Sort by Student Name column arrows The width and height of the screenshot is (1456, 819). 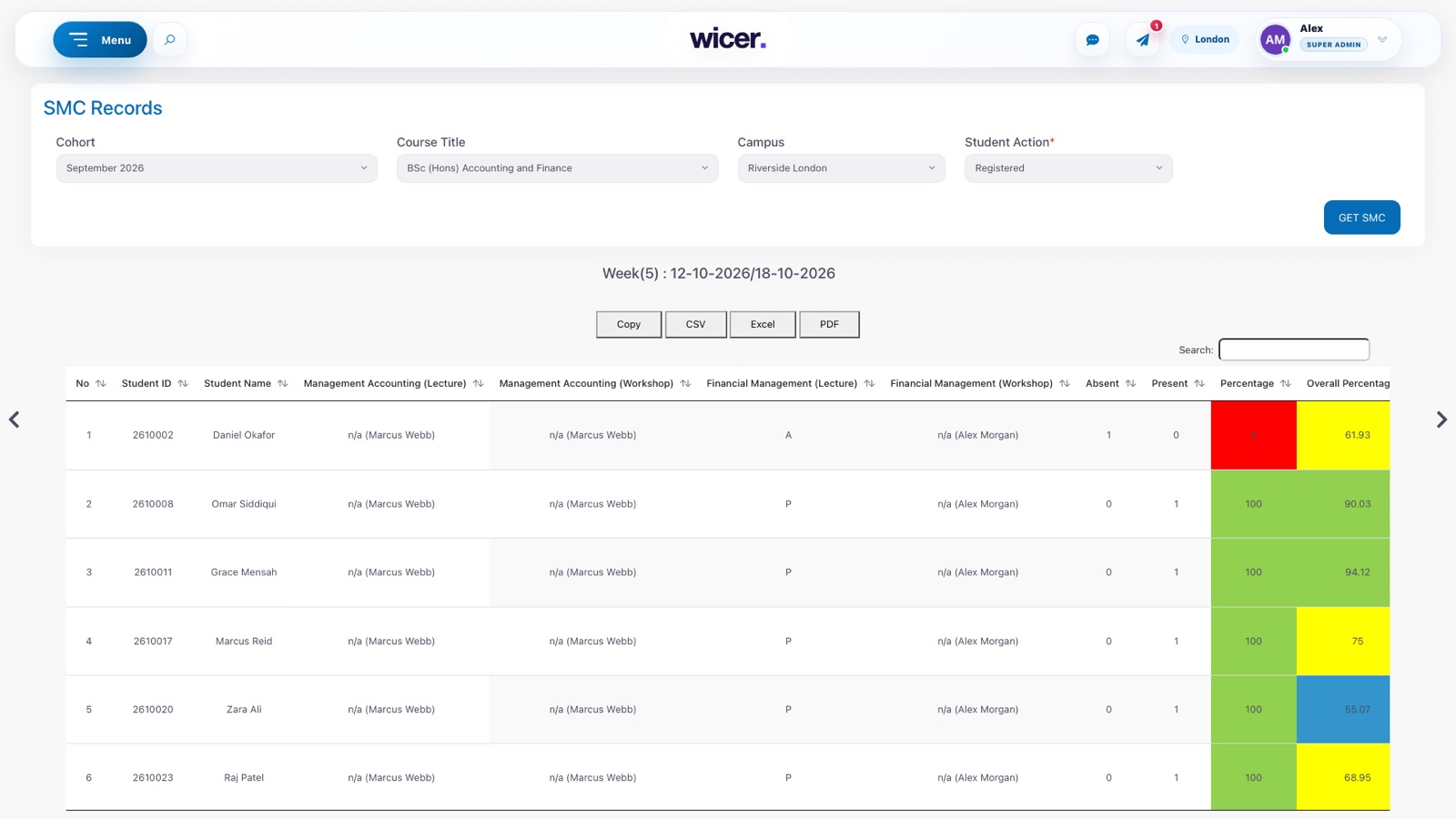tap(283, 384)
